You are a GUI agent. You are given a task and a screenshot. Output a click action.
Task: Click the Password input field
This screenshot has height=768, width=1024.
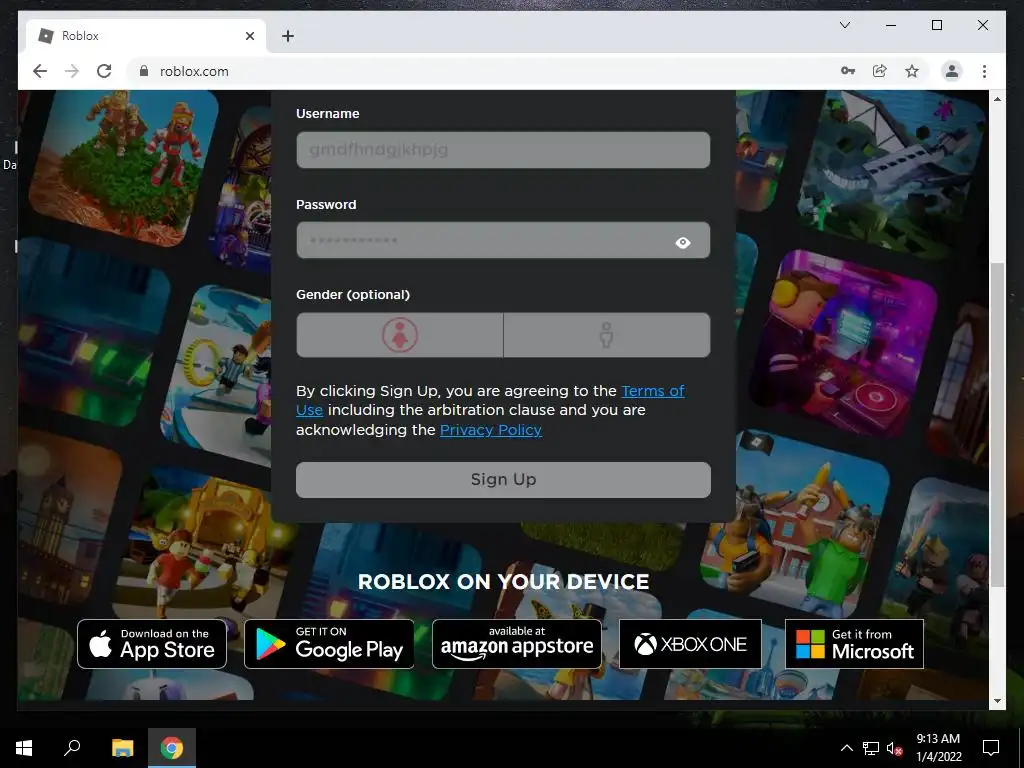tap(503, 240)
